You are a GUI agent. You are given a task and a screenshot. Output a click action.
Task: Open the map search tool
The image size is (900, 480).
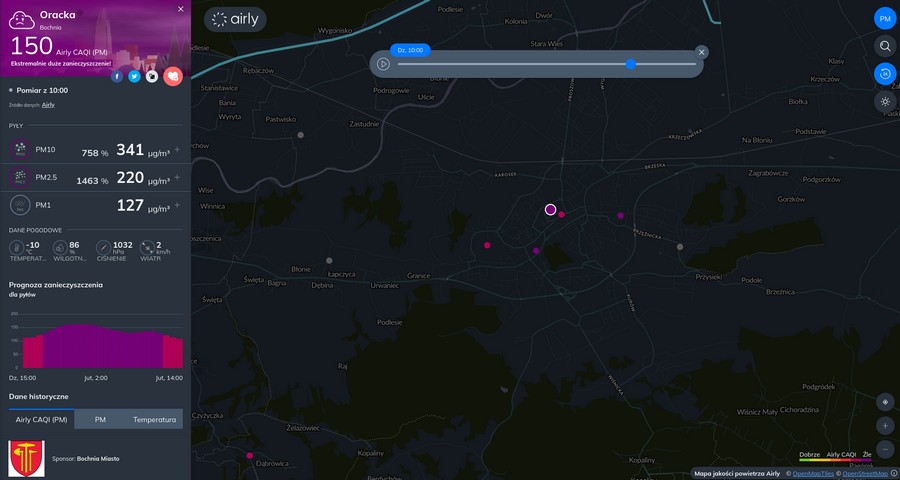pyautogui.click(x=885, y=46)
